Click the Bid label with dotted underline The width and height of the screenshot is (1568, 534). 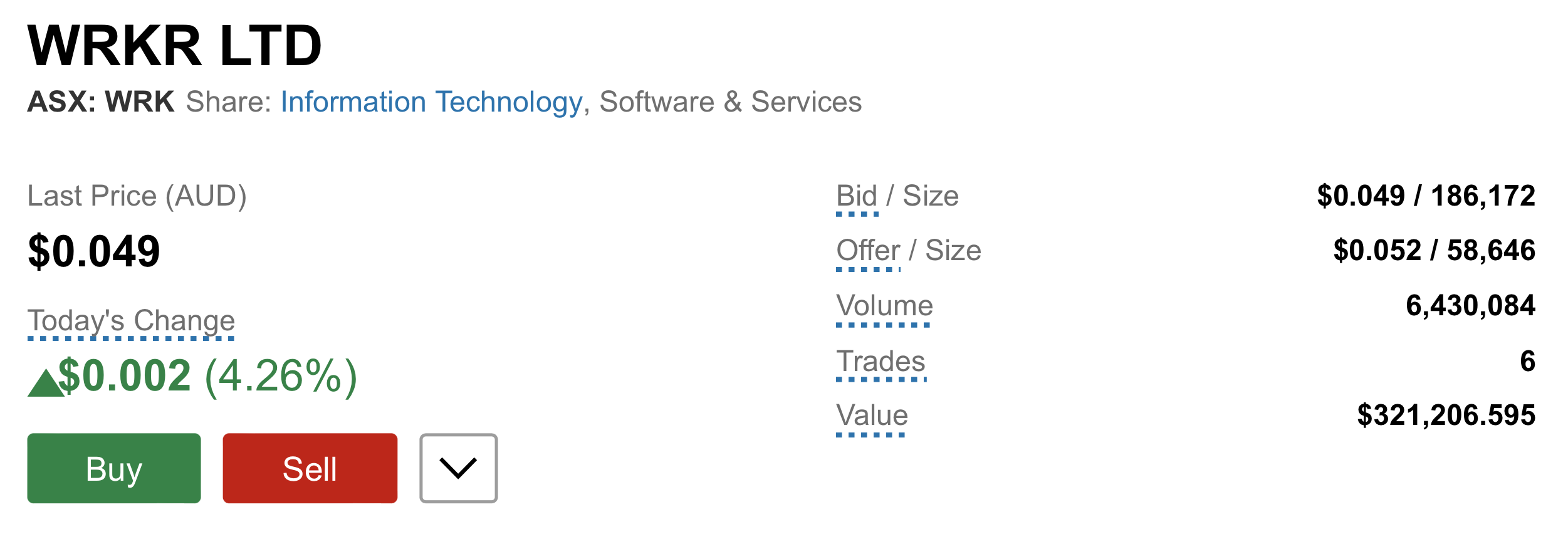coord(857,197)
